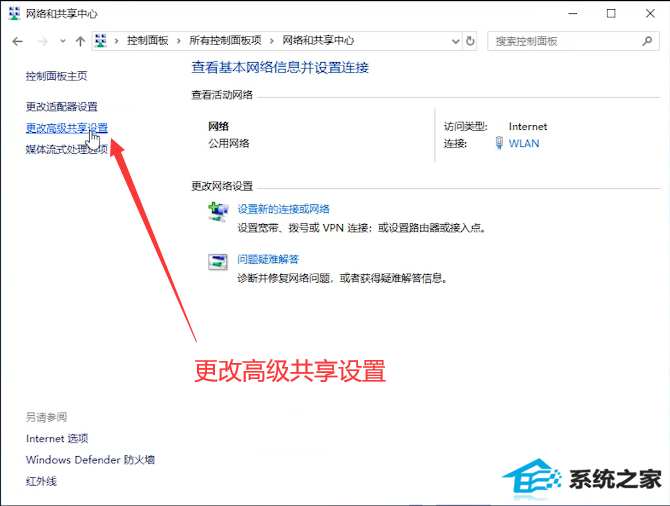Click 控制面板 in the address breadcrumb
Image resolution: width=670 pixels, height=506 pixels.
coord(147,41)
